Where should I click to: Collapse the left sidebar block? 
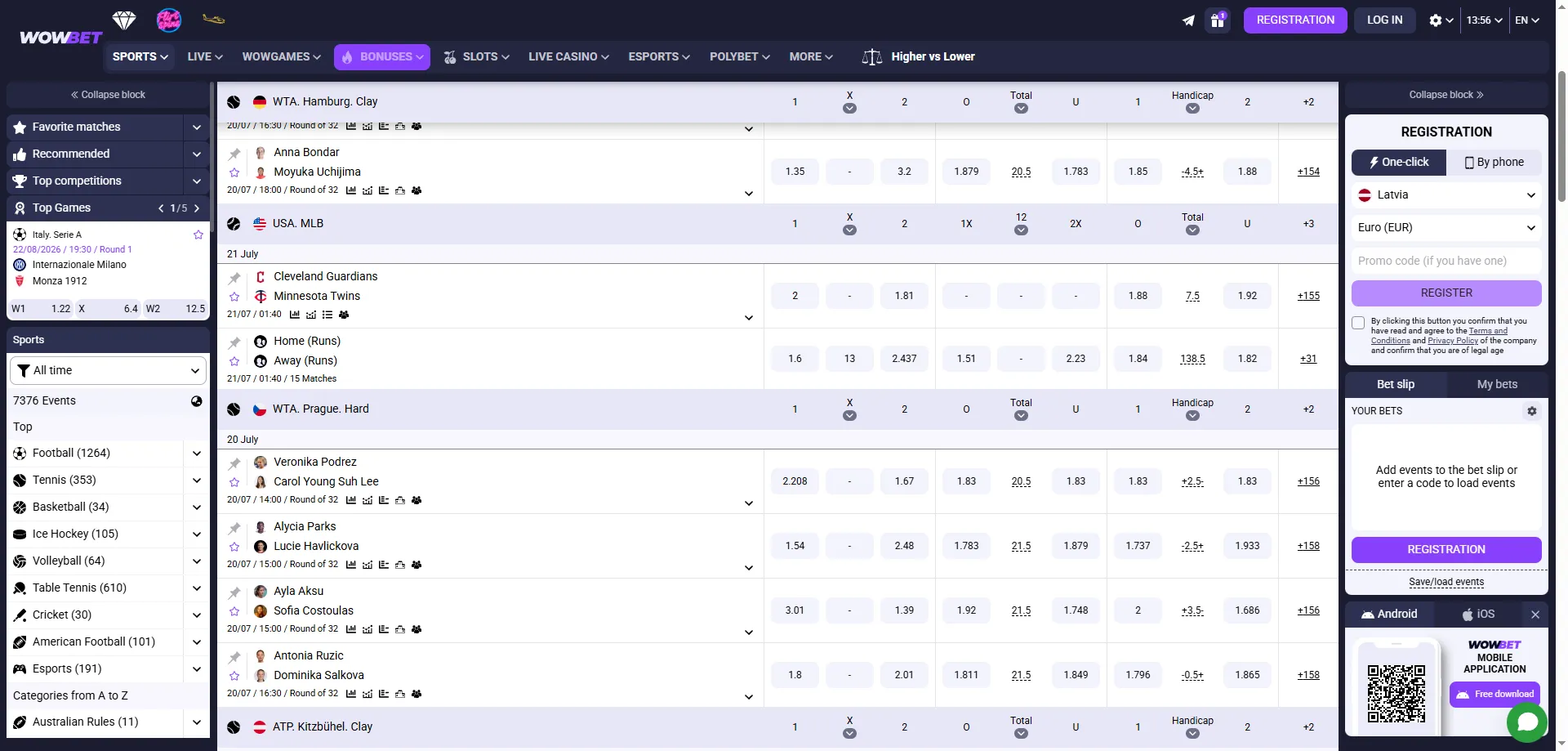pos(108,95)
